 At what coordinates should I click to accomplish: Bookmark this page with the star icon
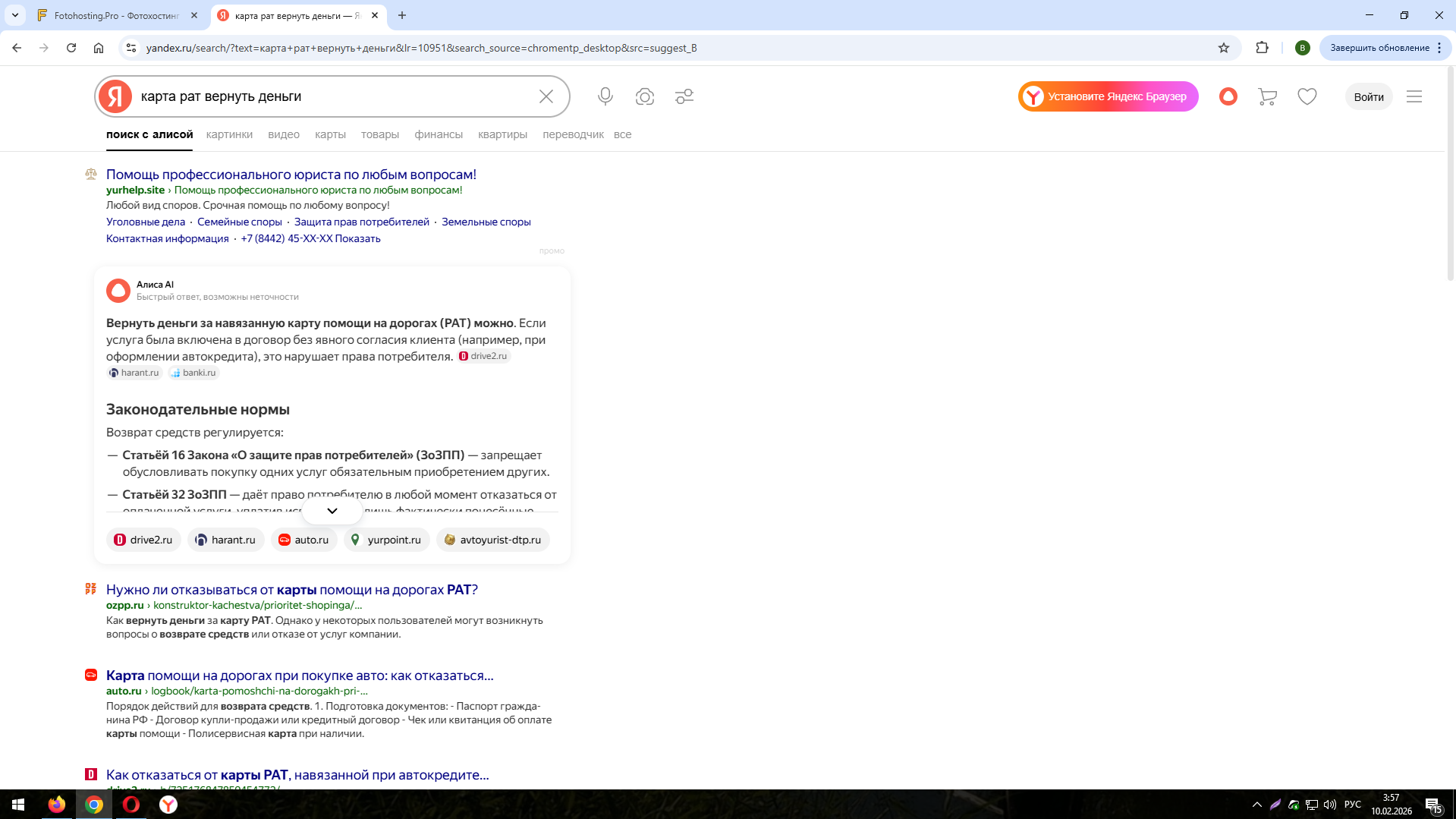1224,48
